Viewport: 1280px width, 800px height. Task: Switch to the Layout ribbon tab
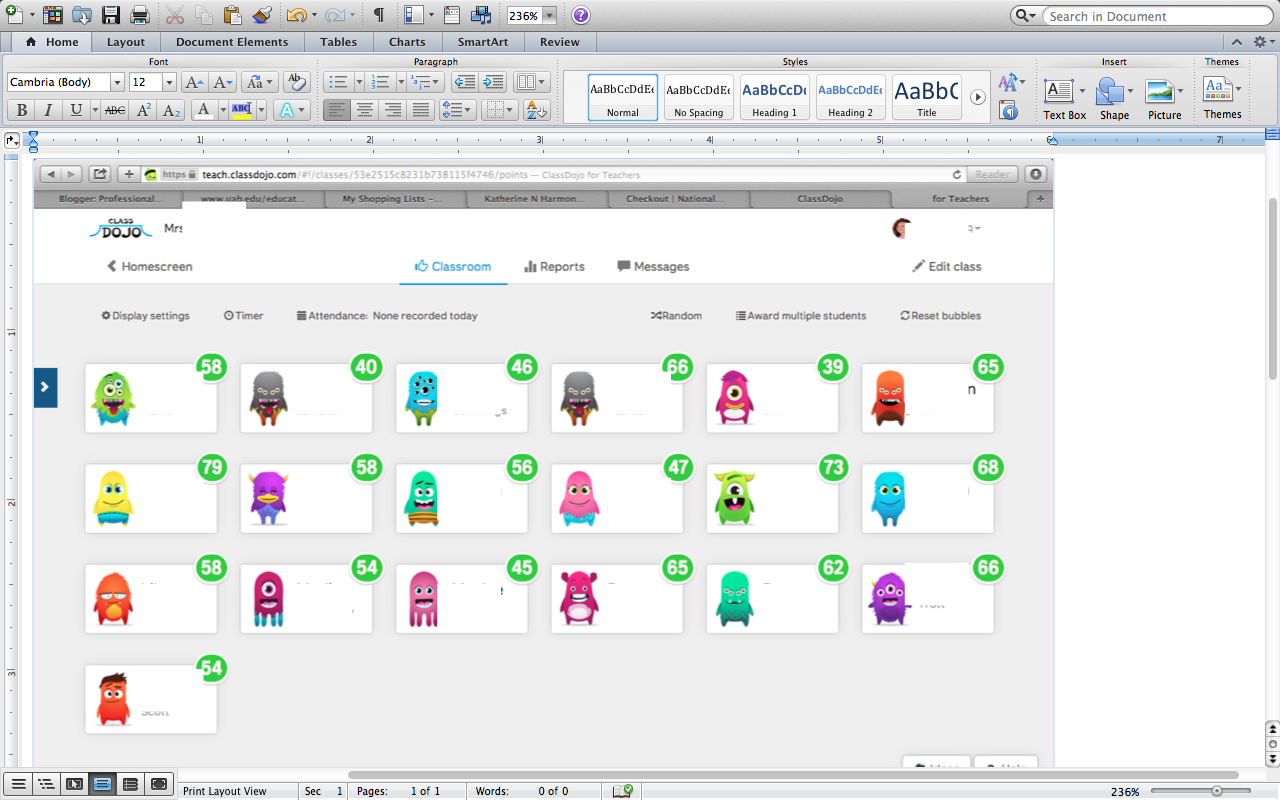pyautogui.click(x=126, y=42)
